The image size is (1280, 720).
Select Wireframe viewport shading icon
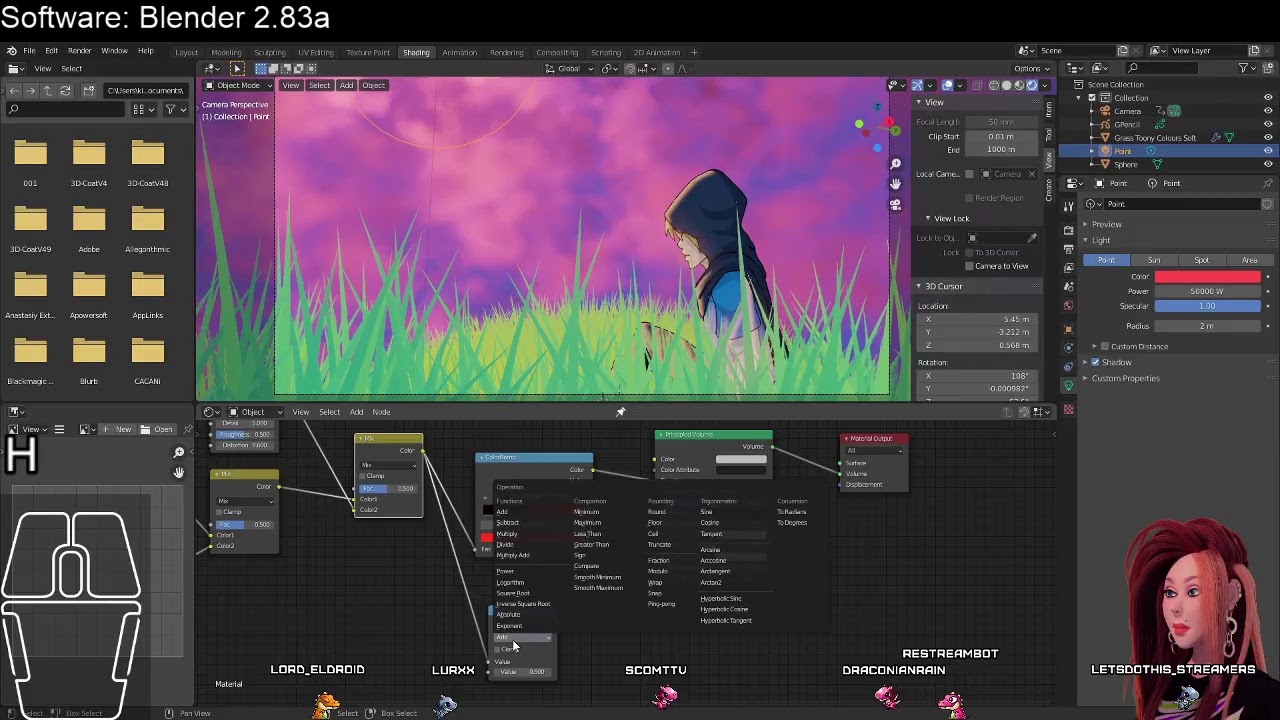pyautogui.click(x=993, y=85)
